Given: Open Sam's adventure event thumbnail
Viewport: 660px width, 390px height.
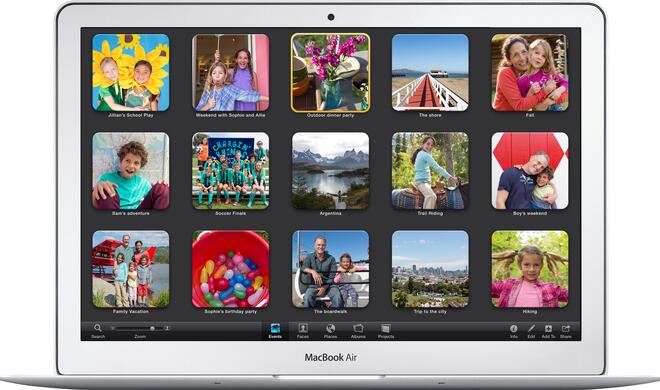Looking at the screenshot, I should coord(130,171).
